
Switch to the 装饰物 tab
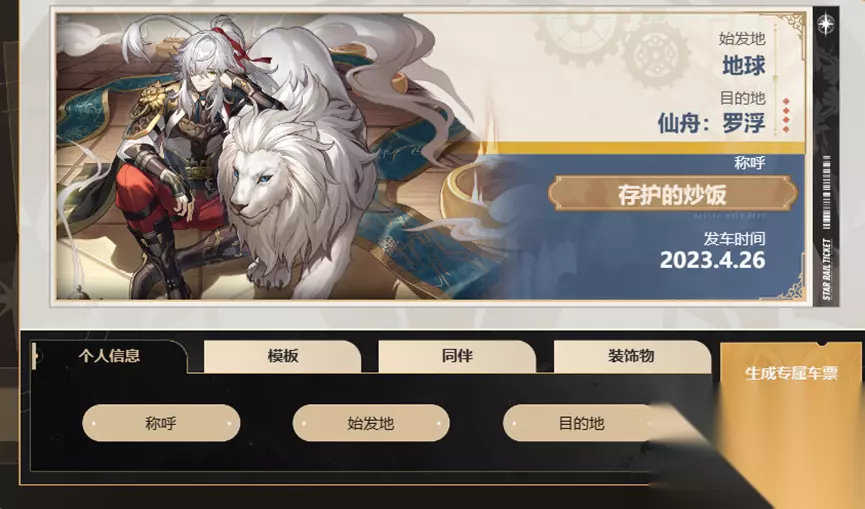point(632,356)
